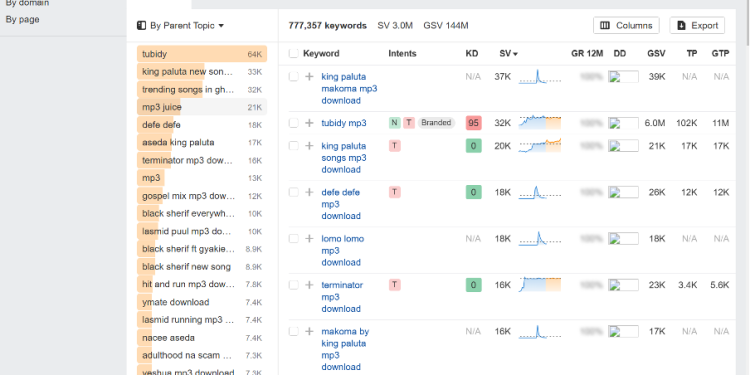Screen dimensions: 750x375
Task: Click plus icon for 'king paluta makoma mp3 download'
Action: tap(309, 77)
